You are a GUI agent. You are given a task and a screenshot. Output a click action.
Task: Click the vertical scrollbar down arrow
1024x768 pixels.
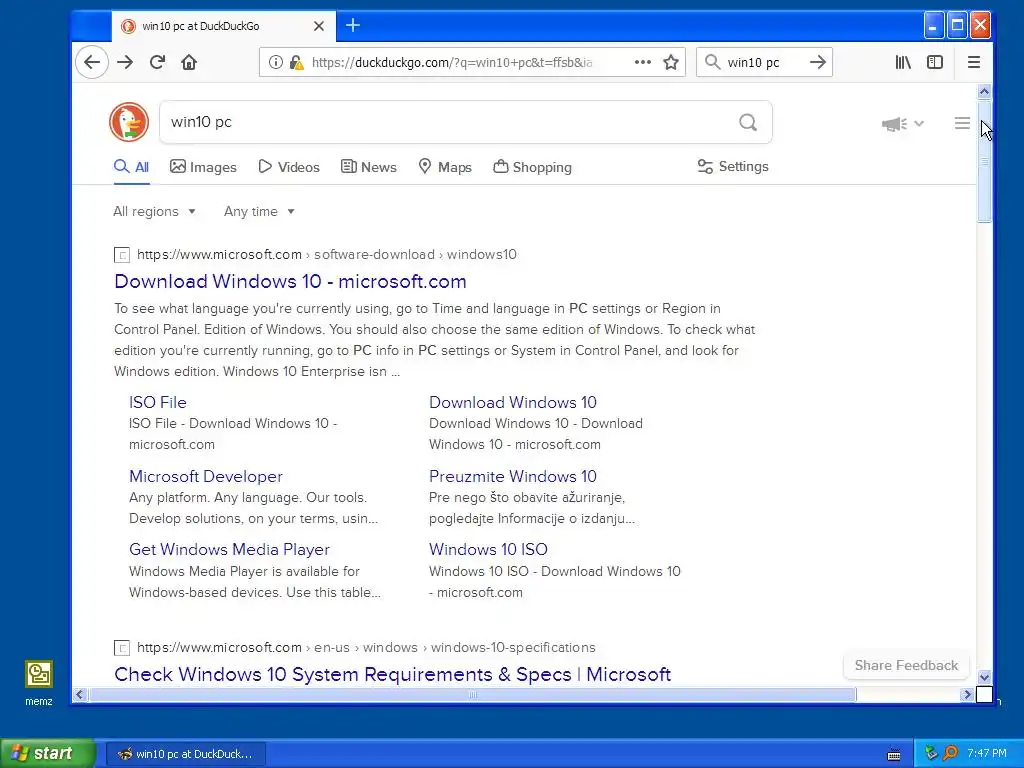[x=984, y=677]
